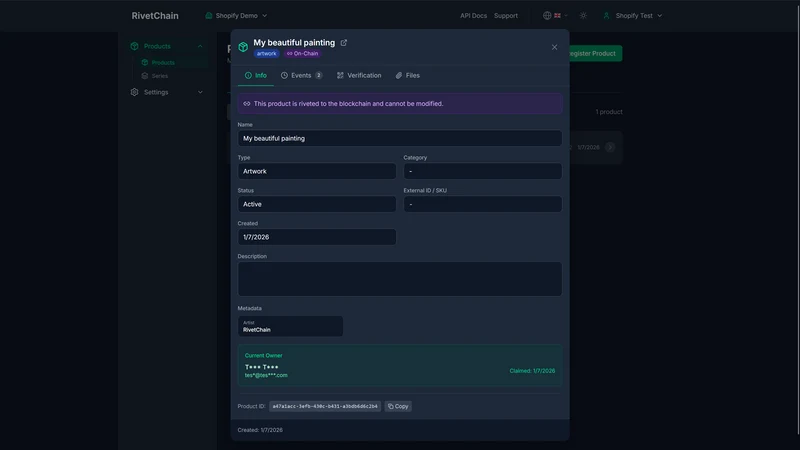Screen dimensions: 800x450
Task: Open the Shopify Demo organization dropdown
Action: coord(236,16)
